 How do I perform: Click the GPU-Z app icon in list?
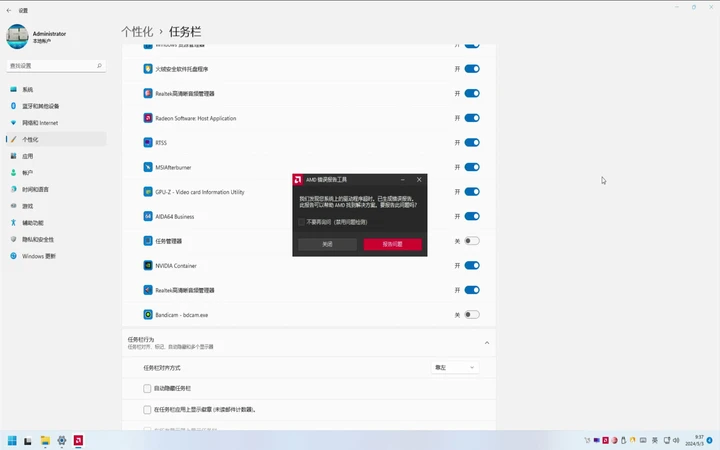pyautogui.click(x=148, y=192)
